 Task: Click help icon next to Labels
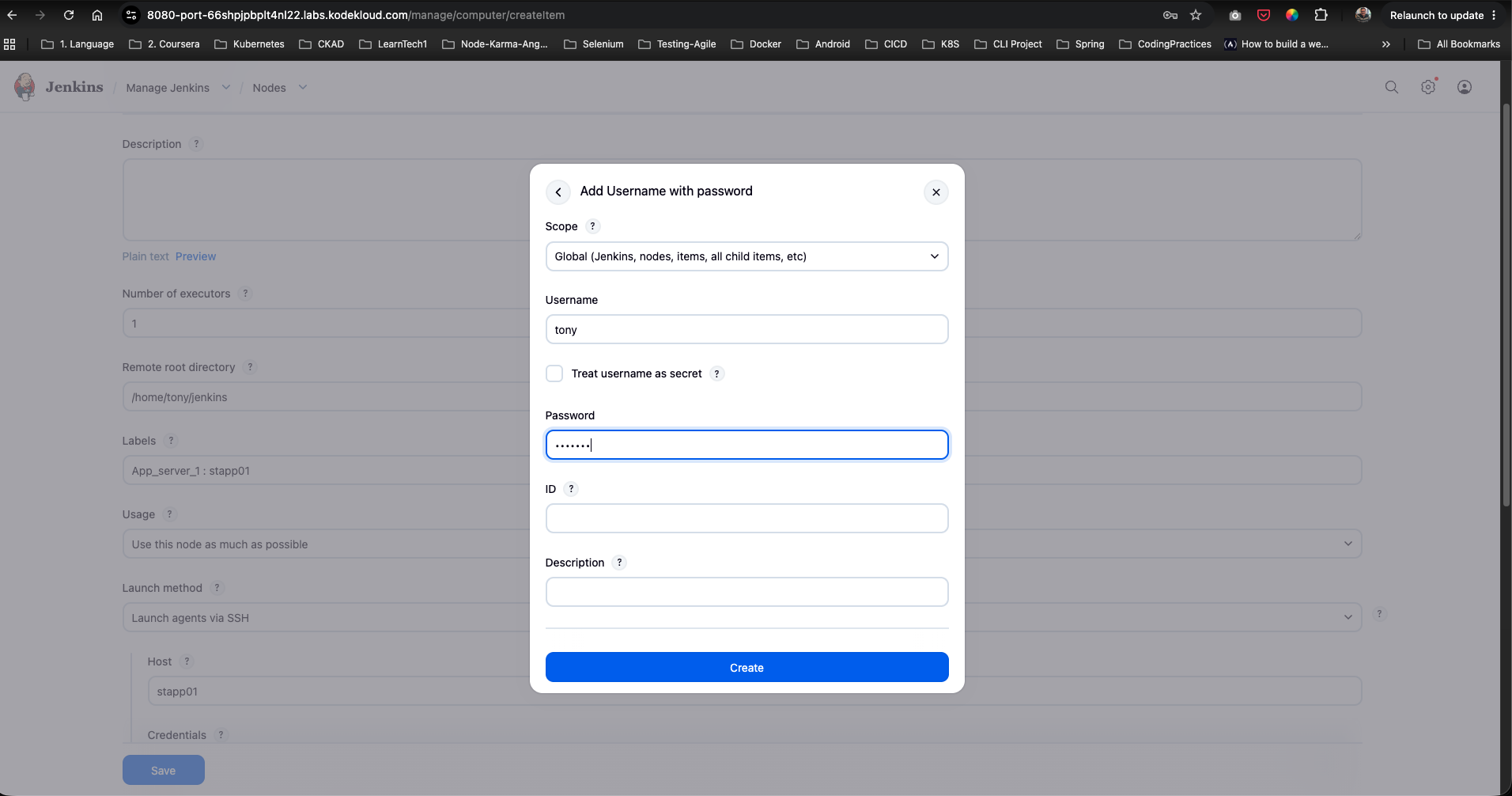pos(171,441)
